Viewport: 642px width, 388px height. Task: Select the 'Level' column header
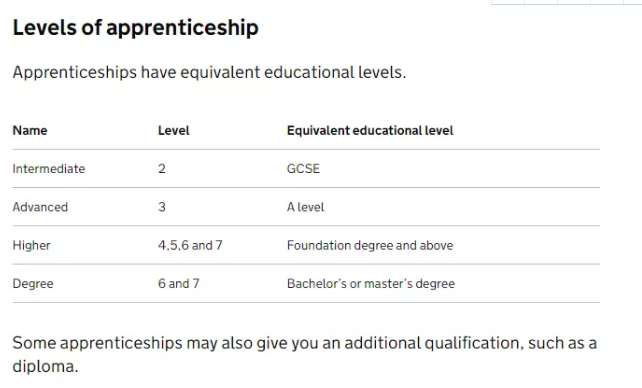coord(174,131)
